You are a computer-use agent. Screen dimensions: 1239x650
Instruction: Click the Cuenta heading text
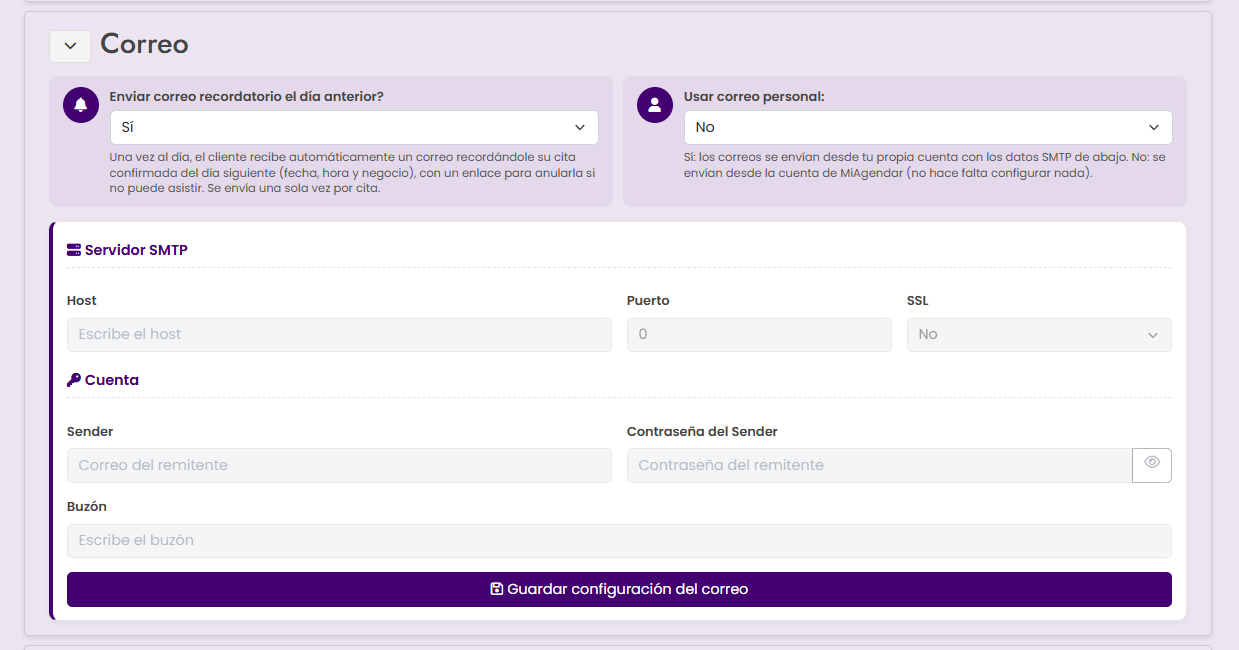click(x=112, y=380)
